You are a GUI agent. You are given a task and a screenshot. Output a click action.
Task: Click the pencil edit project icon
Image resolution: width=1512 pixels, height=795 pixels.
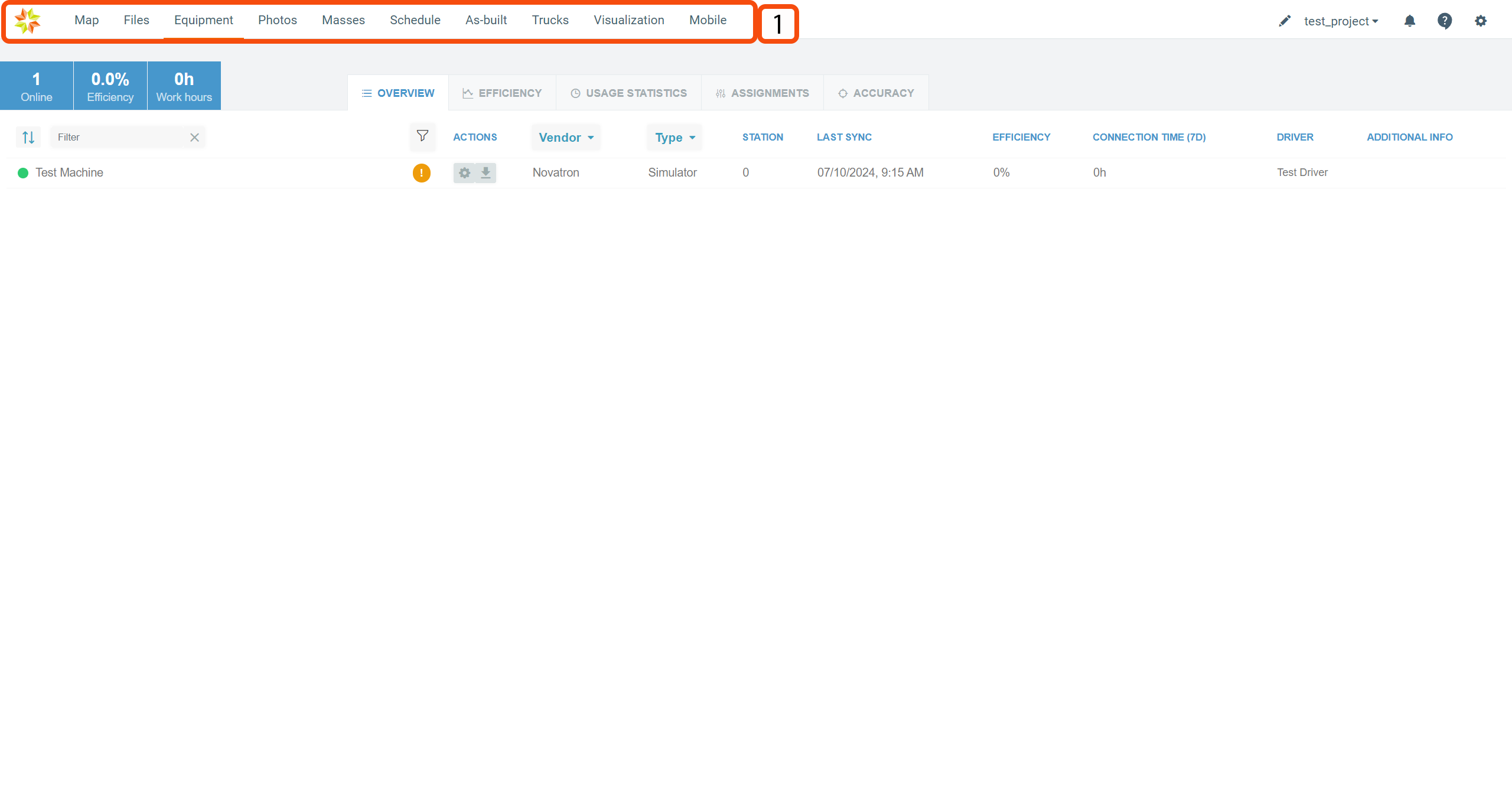1285,21
